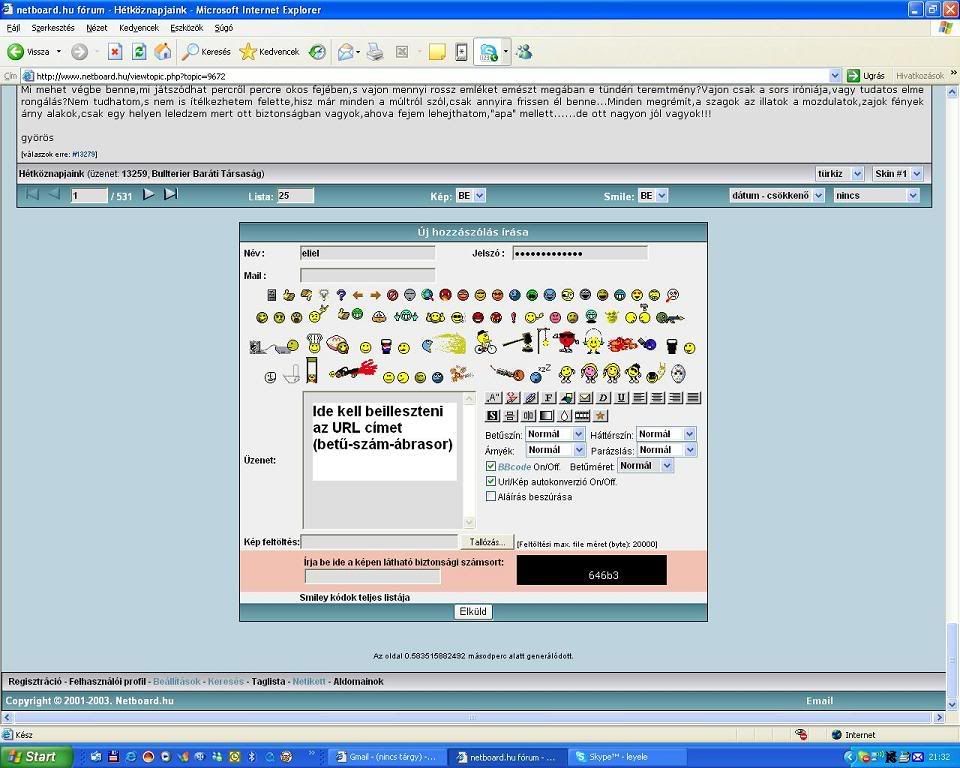Screen dimensions: 960x768
Task: Click the IE Home toolbar icon
Action: pyautogui.click(x=162, y=52)
